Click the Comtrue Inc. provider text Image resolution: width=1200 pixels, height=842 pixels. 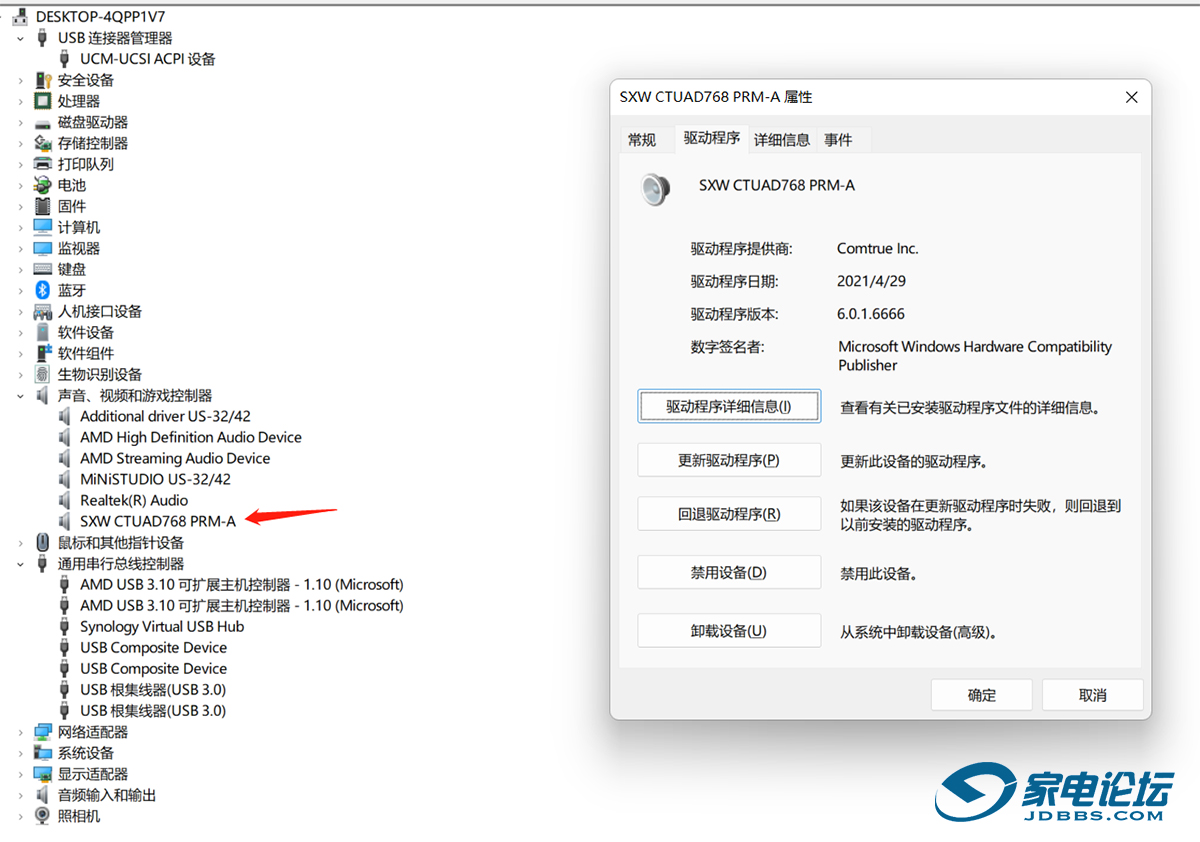[x=878, y=248]
